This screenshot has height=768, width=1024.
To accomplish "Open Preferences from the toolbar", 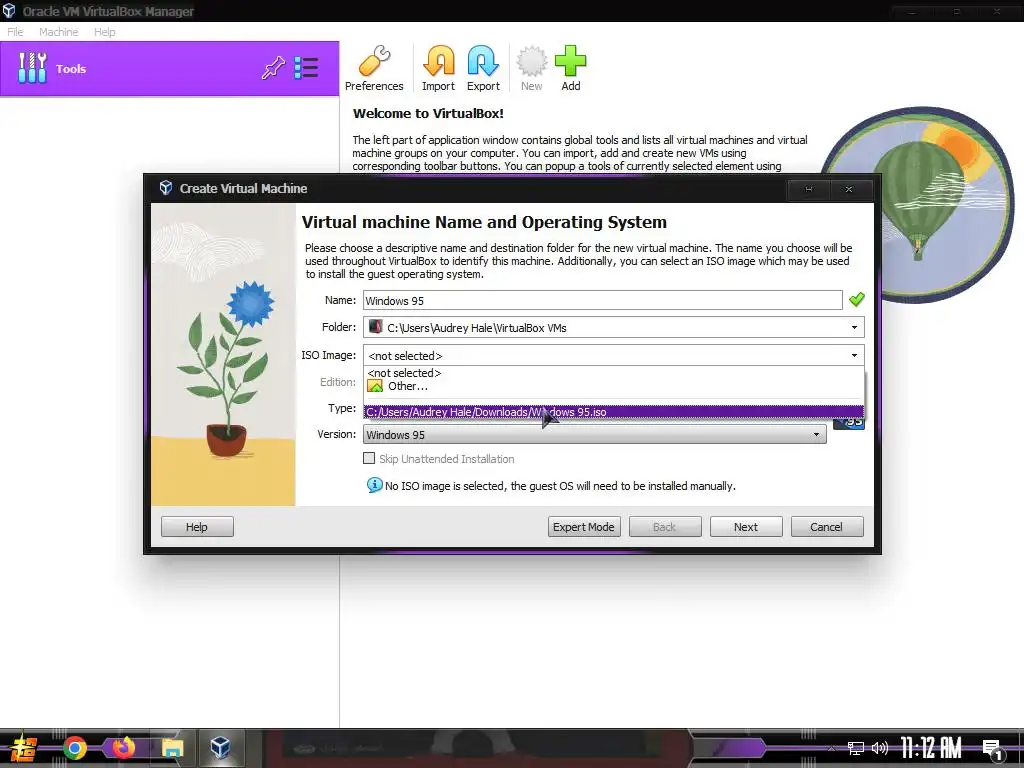I will pyautogui.click(x=374, y=68).
